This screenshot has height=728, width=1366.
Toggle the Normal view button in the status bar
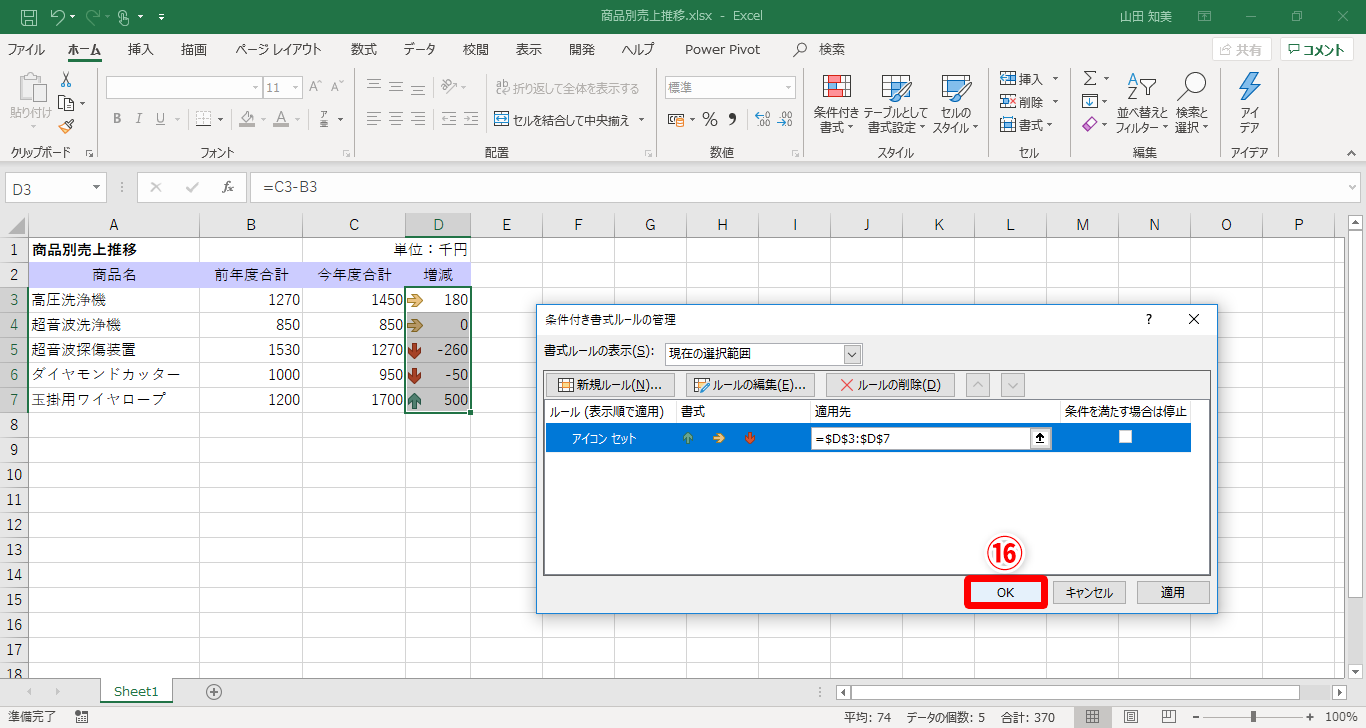click(1093, 716)
